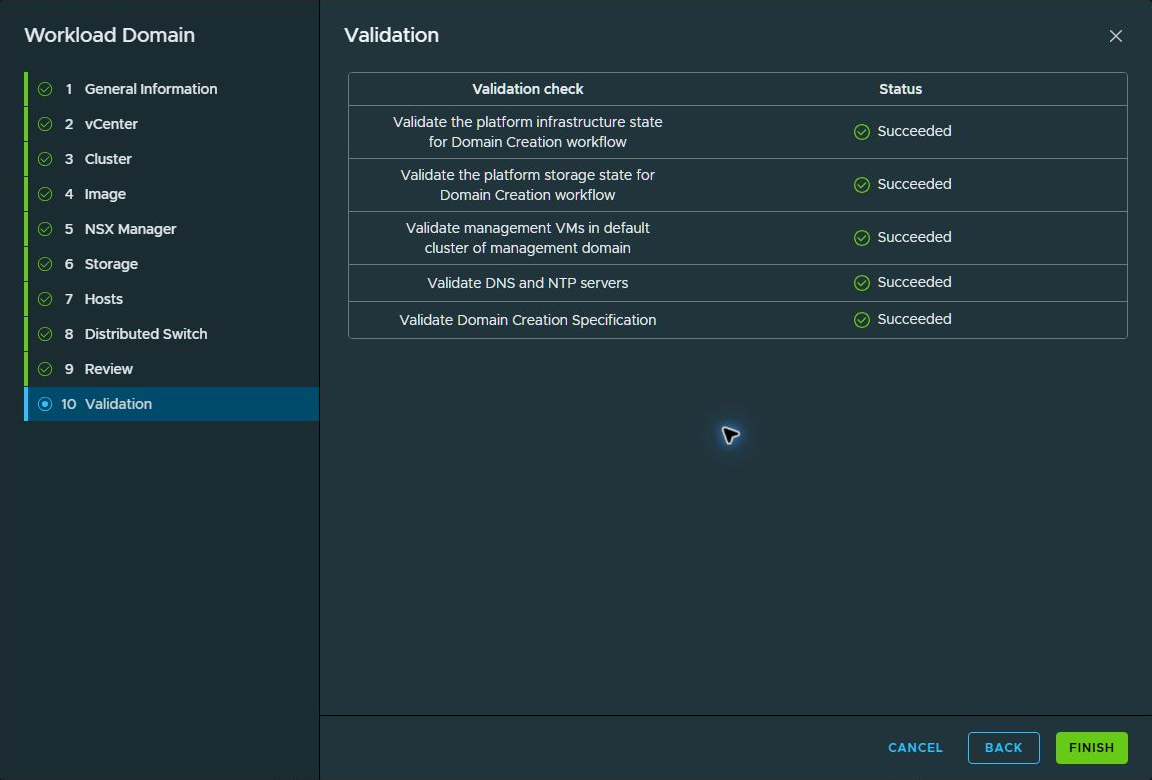
Task: Click 'Validate the platform infrastructure state' text
Action: click(528, 131)
